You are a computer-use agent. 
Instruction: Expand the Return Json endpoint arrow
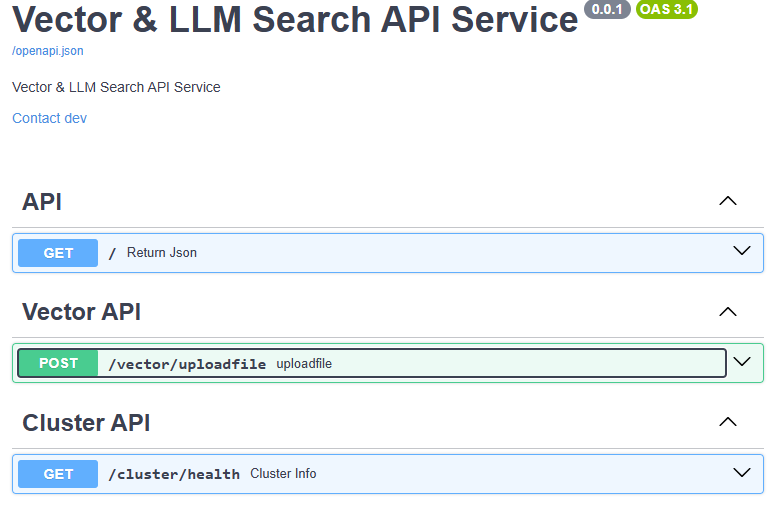pyautogui.click(x=742, y=250)
